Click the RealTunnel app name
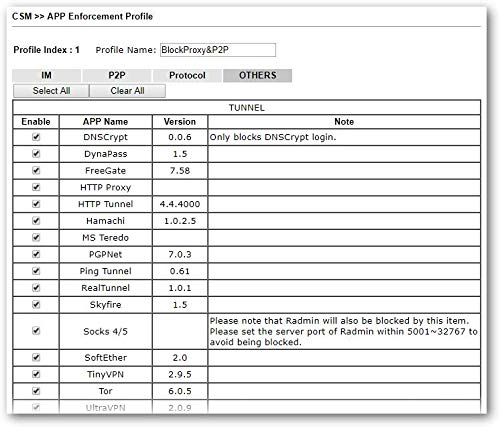 click(105, 288)
